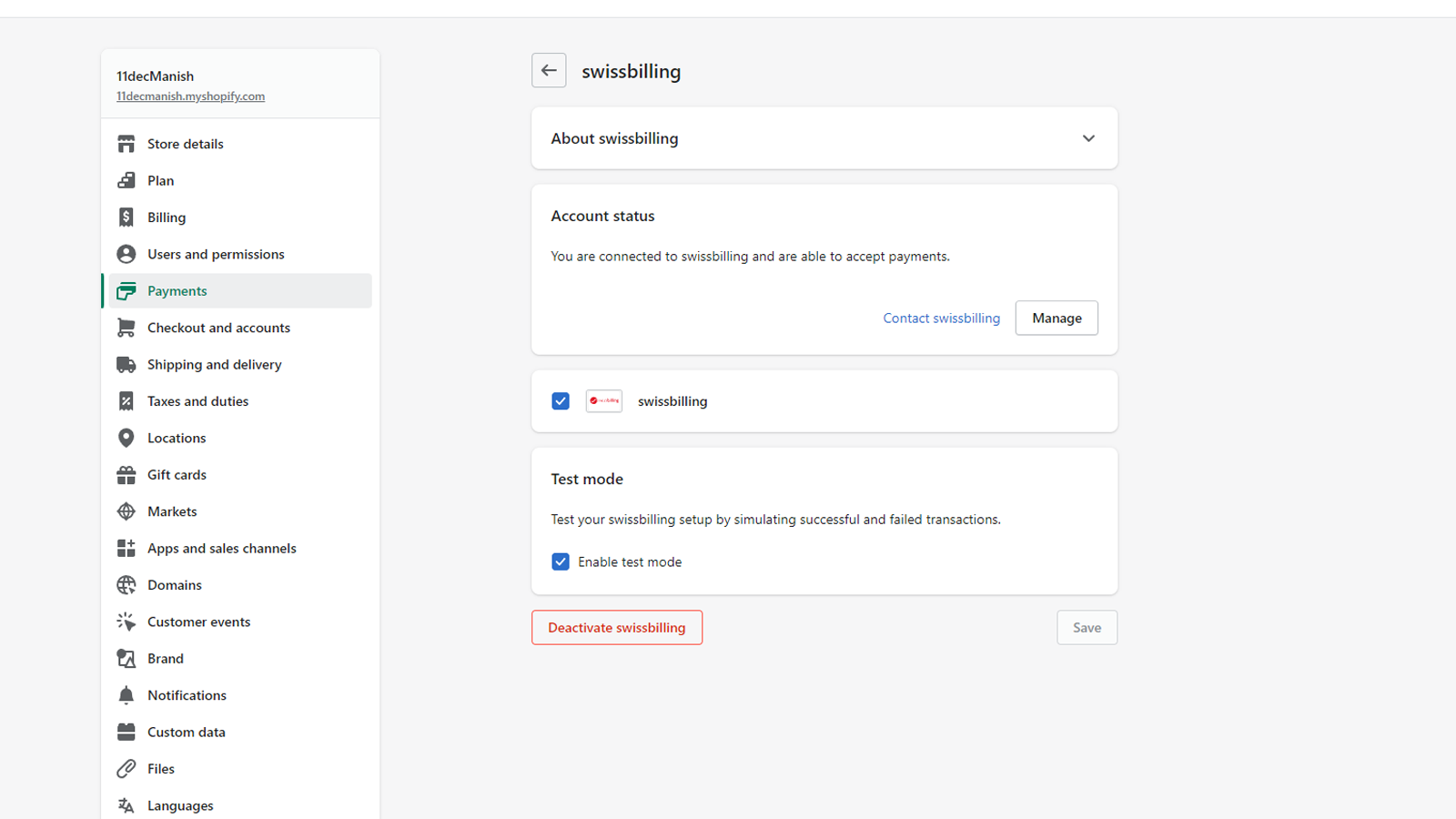Click the Checkout cart icon
Image resolution: width=1456 pixels, height=819 pixels.
(x=126, y=328)
